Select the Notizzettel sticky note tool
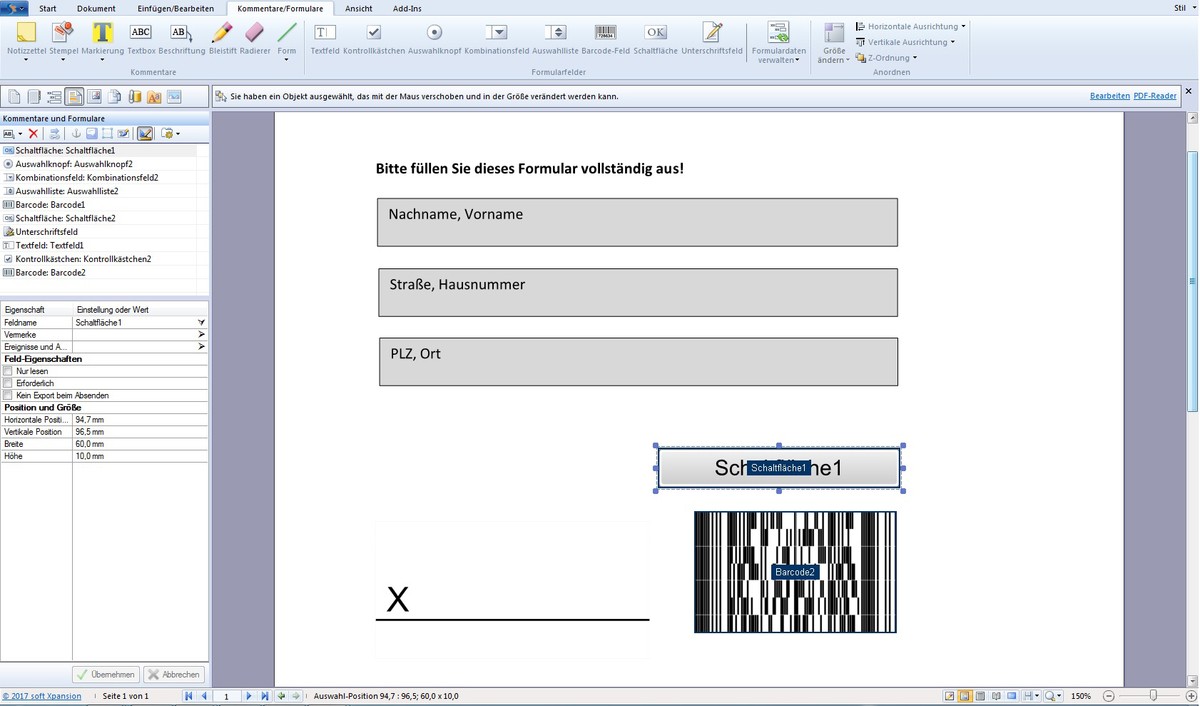This screenshot has width=1200, height=706. pyautogui.click(x=27, y=37)
